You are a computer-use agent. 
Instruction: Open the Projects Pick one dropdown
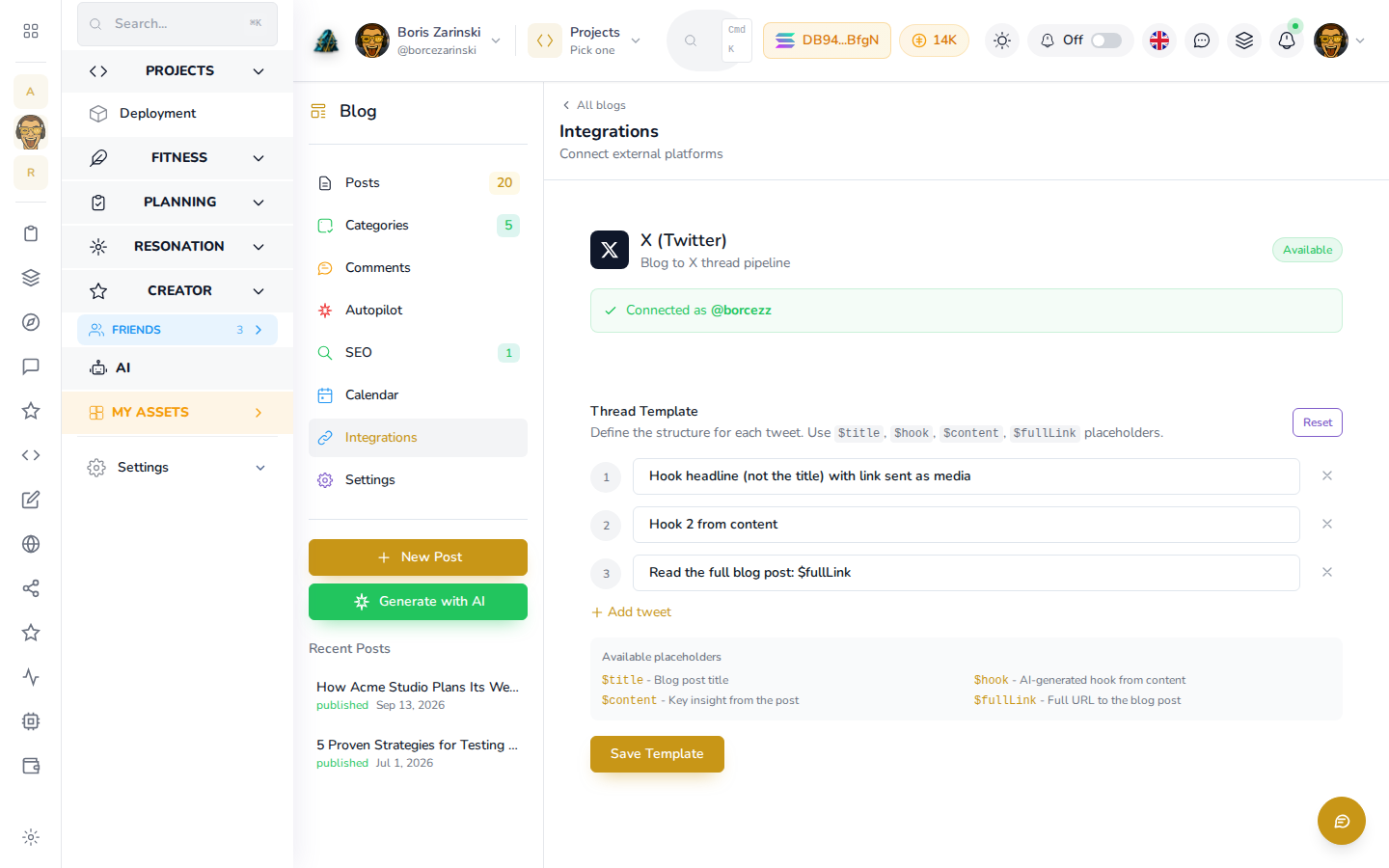click(x=586, y=41)
